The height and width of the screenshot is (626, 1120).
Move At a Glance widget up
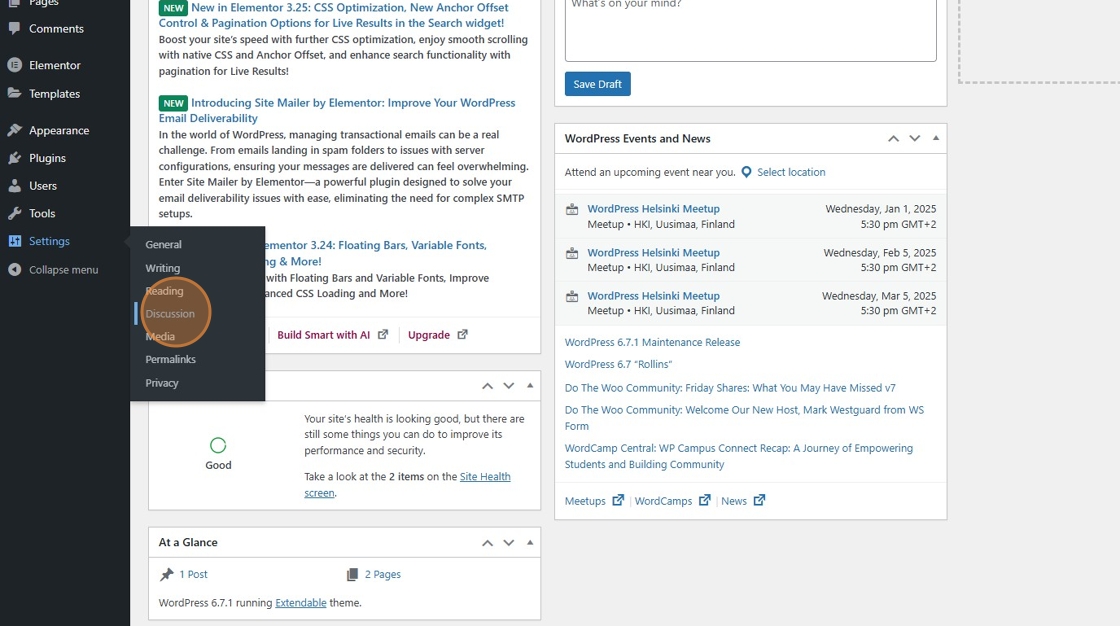[487, 543]
